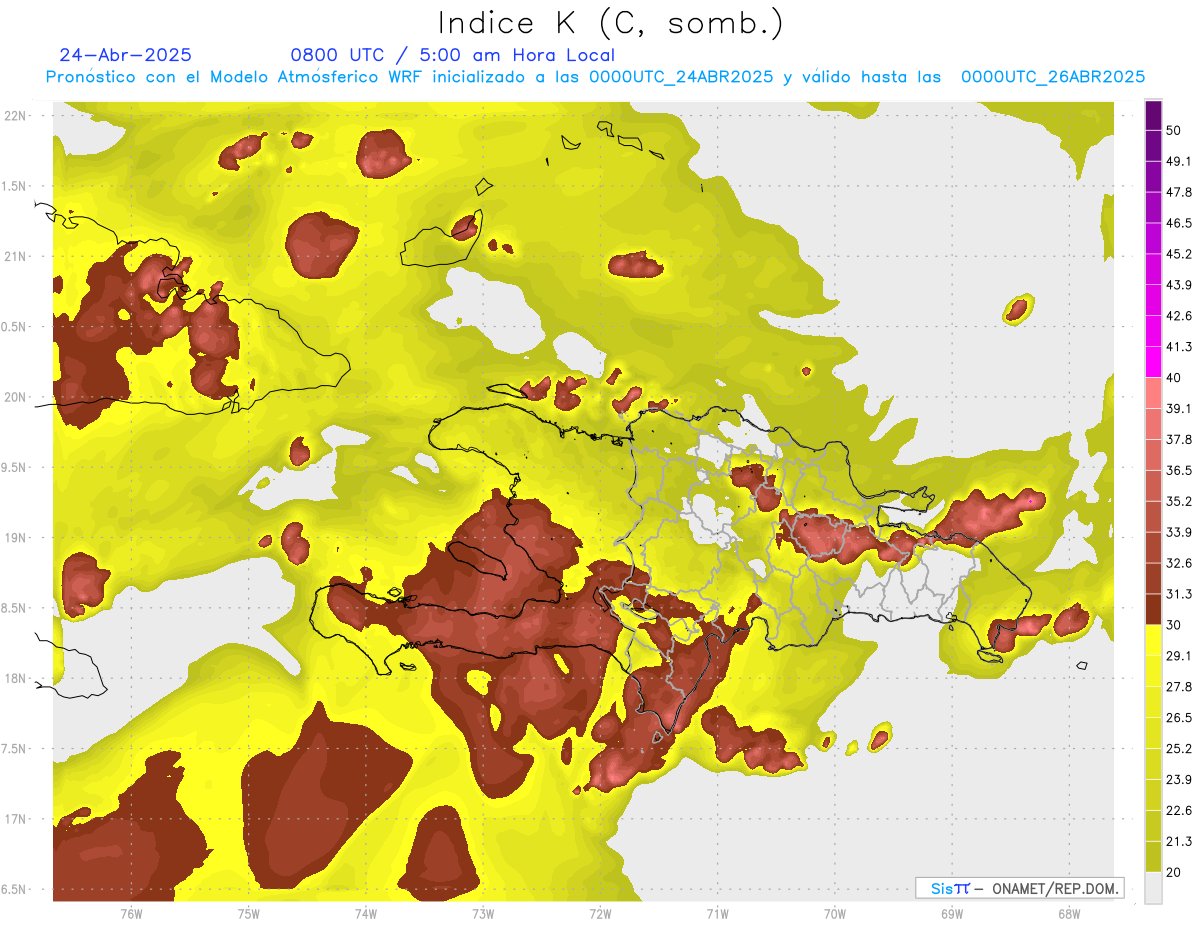The image size is (1200, 927).
Task: Click the colorbar value '47.8'
Action: pos(1179,192)
